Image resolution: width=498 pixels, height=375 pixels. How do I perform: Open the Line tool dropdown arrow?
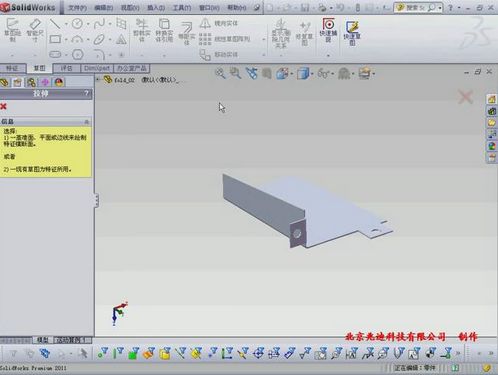tap(66, 24)
